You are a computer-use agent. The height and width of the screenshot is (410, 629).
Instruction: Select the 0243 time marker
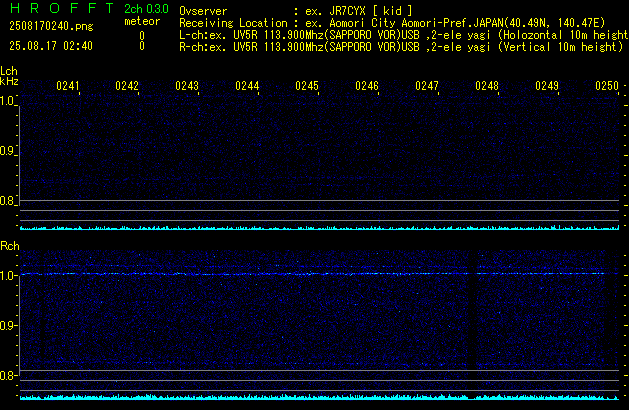click(187, 86)
